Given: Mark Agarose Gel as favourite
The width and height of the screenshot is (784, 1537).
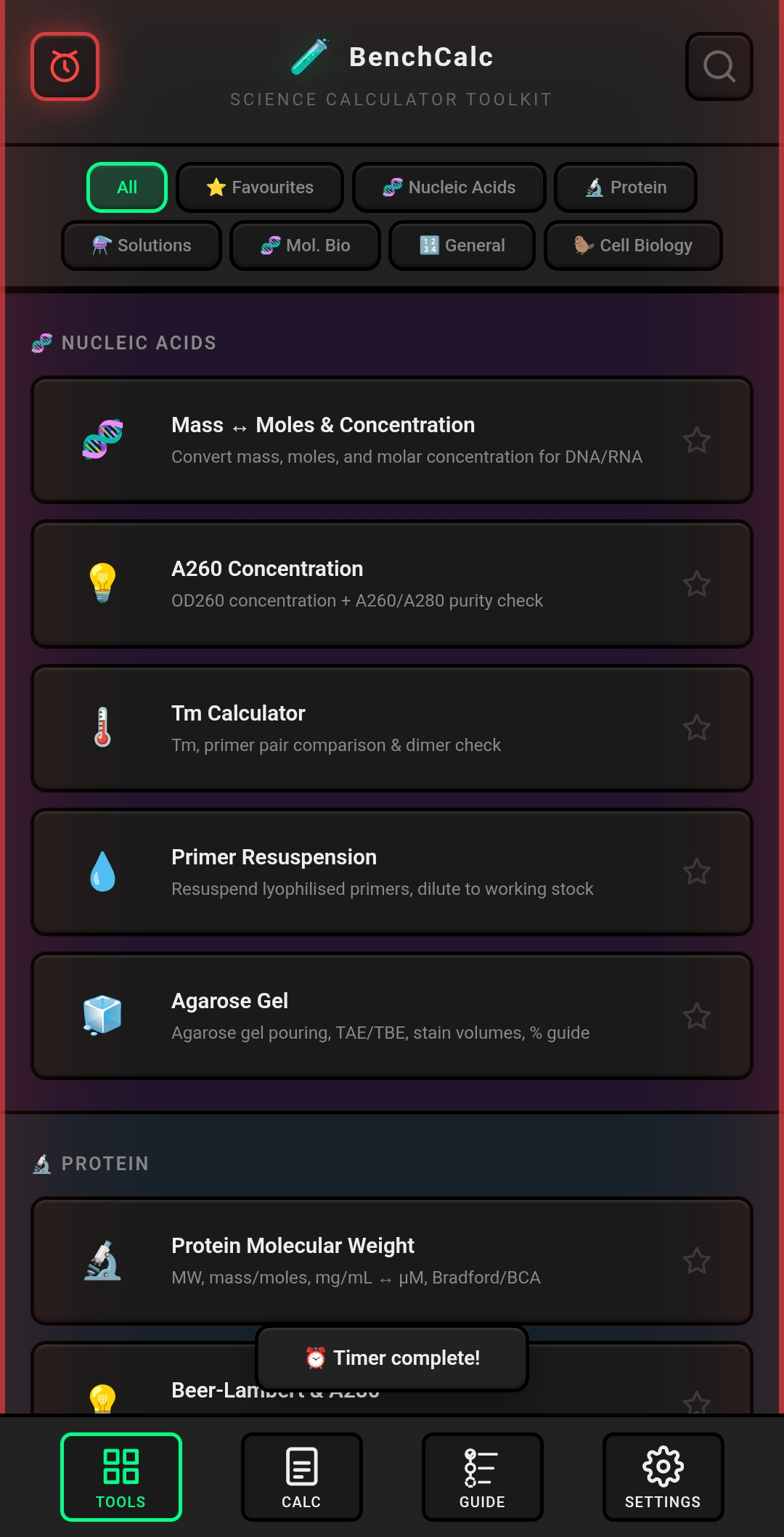Looking at the screenshot, I should point(696,1015).
